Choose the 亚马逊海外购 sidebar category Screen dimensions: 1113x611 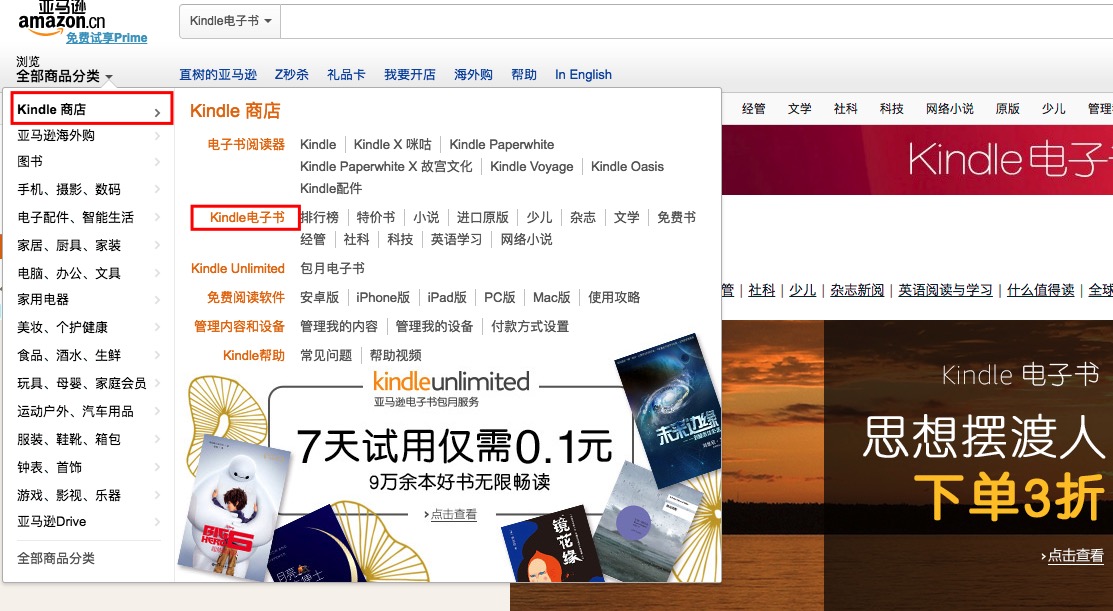click(x=56, y=135)
